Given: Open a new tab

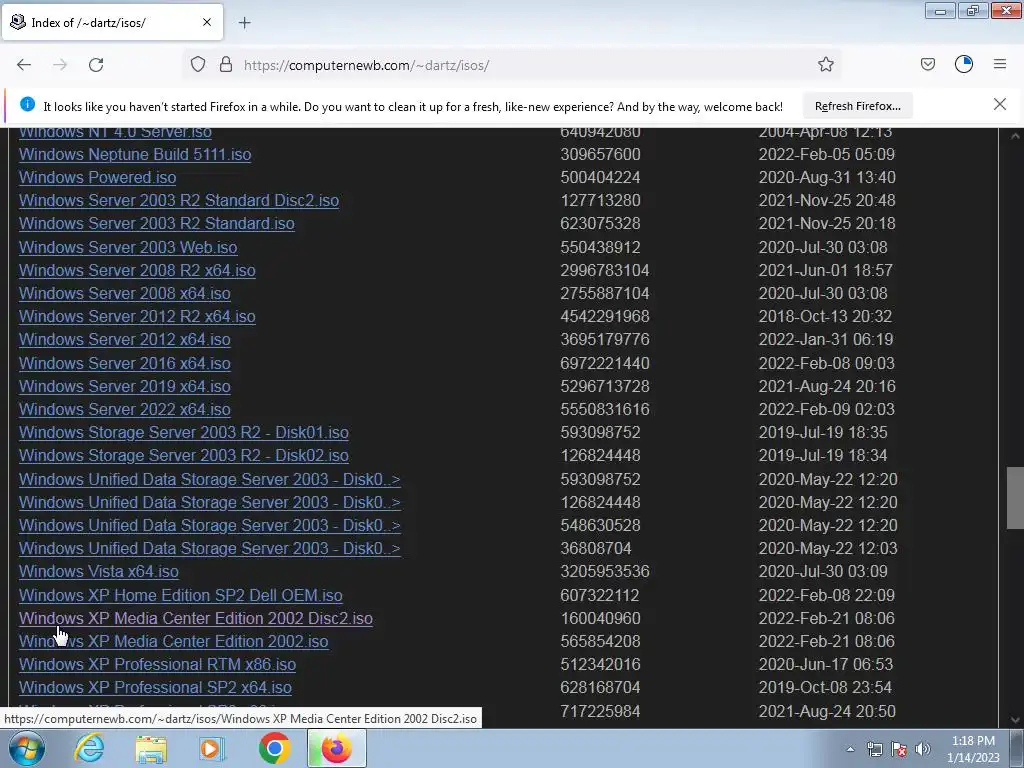Looking at the screenshot, I should tap(244, 23).
